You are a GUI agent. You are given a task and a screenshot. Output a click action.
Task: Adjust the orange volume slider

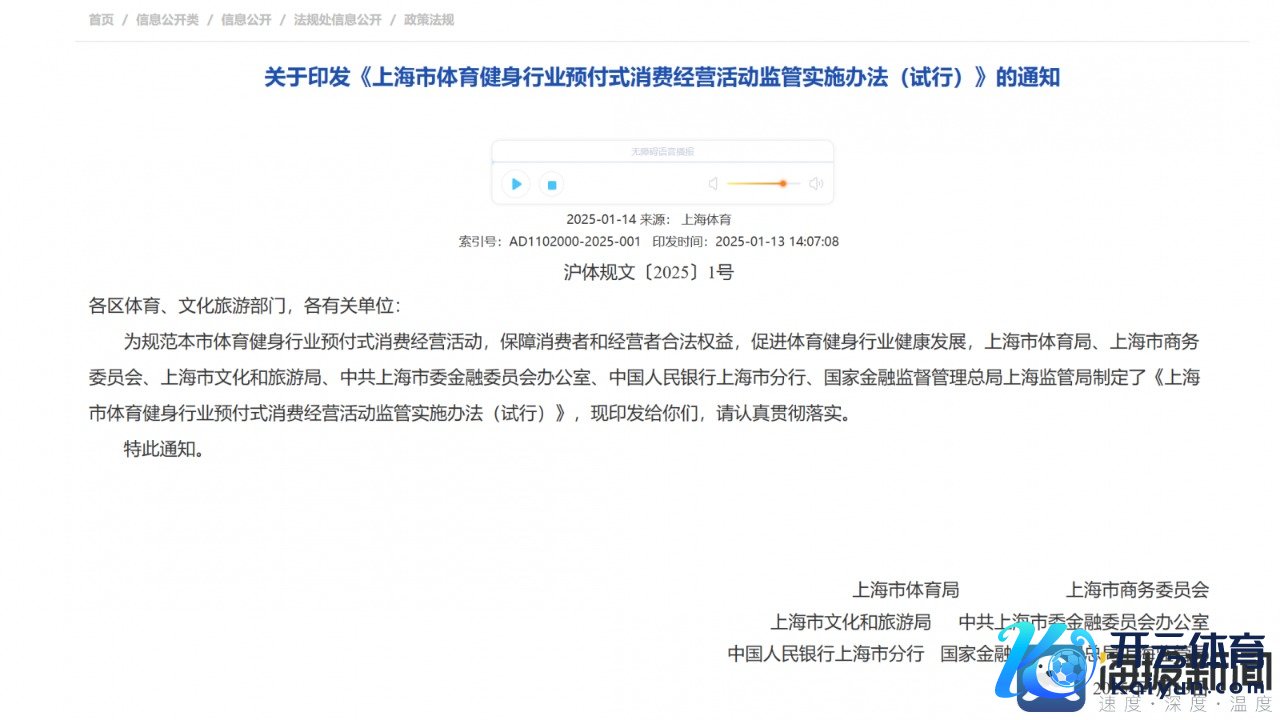[782, 184]
